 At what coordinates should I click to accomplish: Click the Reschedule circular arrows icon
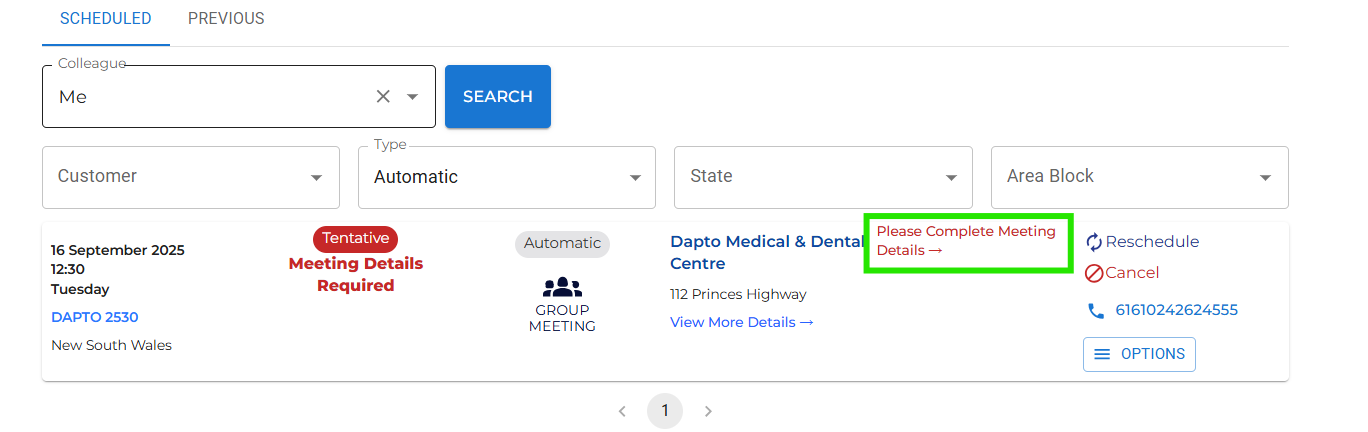click(x=1093, y=242)
